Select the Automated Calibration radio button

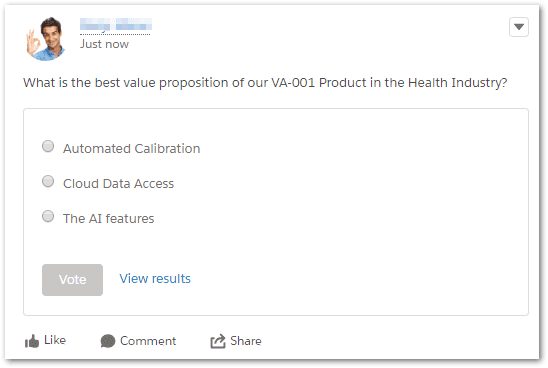tap(48, 146)
